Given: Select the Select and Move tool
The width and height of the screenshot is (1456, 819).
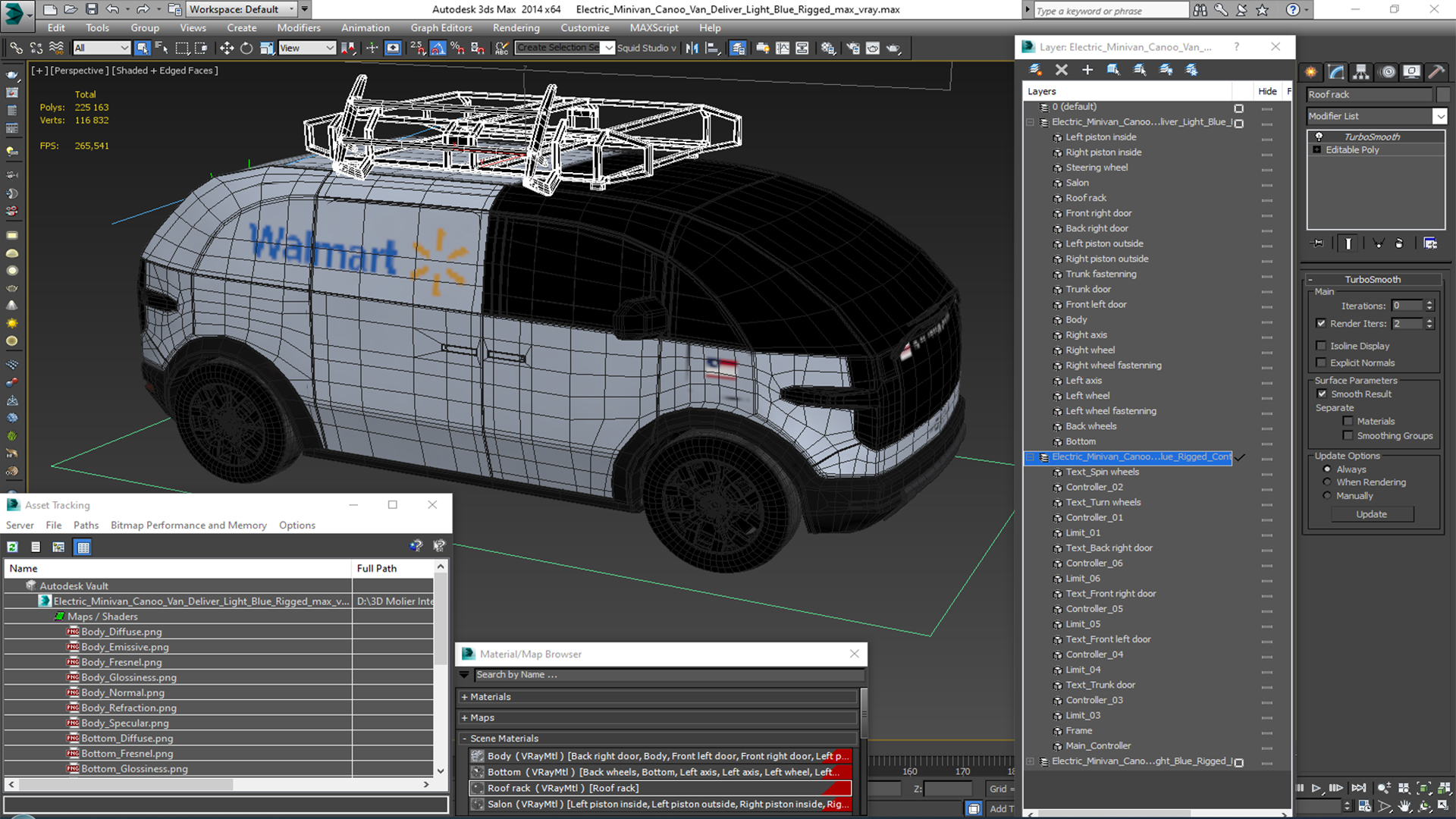Looking at the screenshot, I should coord(226,48).
